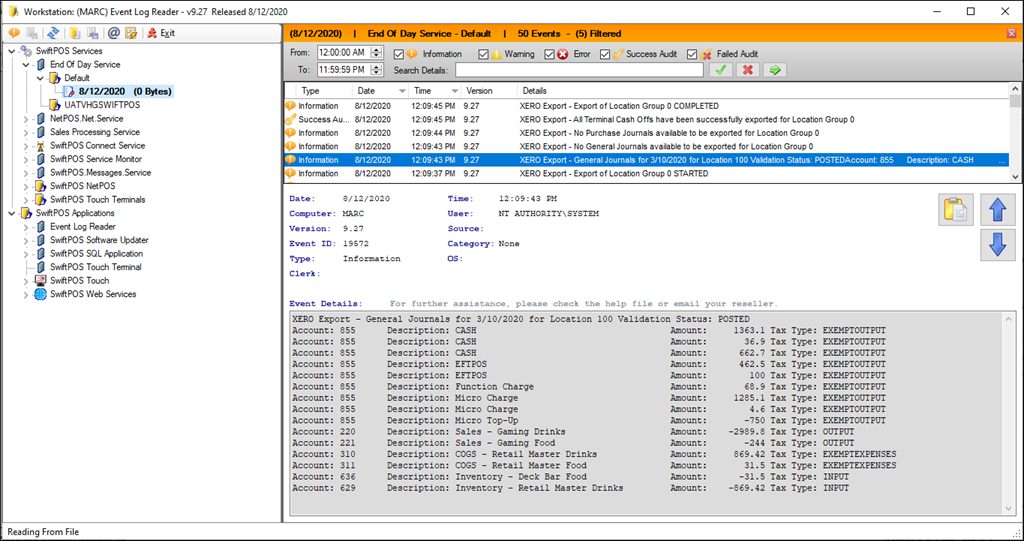The height and width of the screenshot is (541, 1024).
Task: Sort by Date column header
Action: pyautogui.click(x=381, y=91)
